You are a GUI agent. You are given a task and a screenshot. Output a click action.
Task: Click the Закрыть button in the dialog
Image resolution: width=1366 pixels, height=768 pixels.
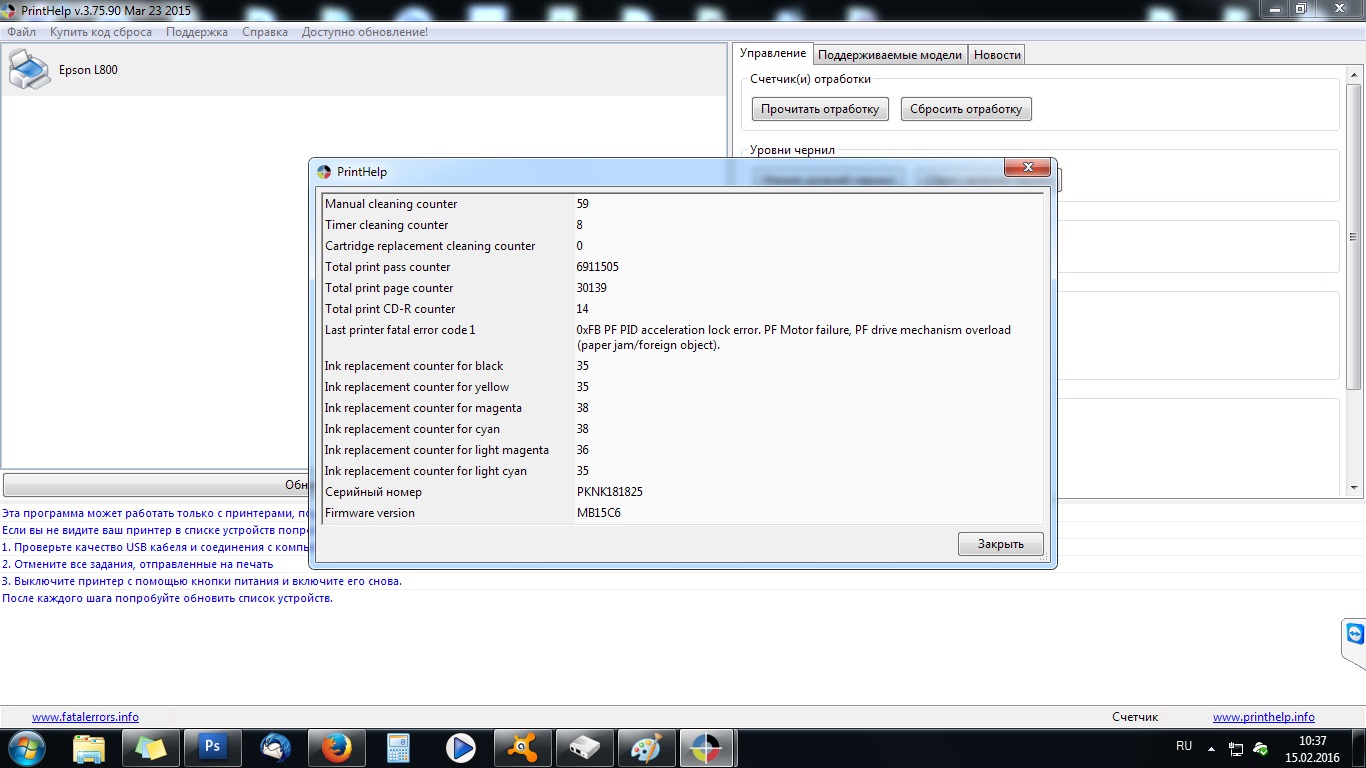(x=1001, y=544)
